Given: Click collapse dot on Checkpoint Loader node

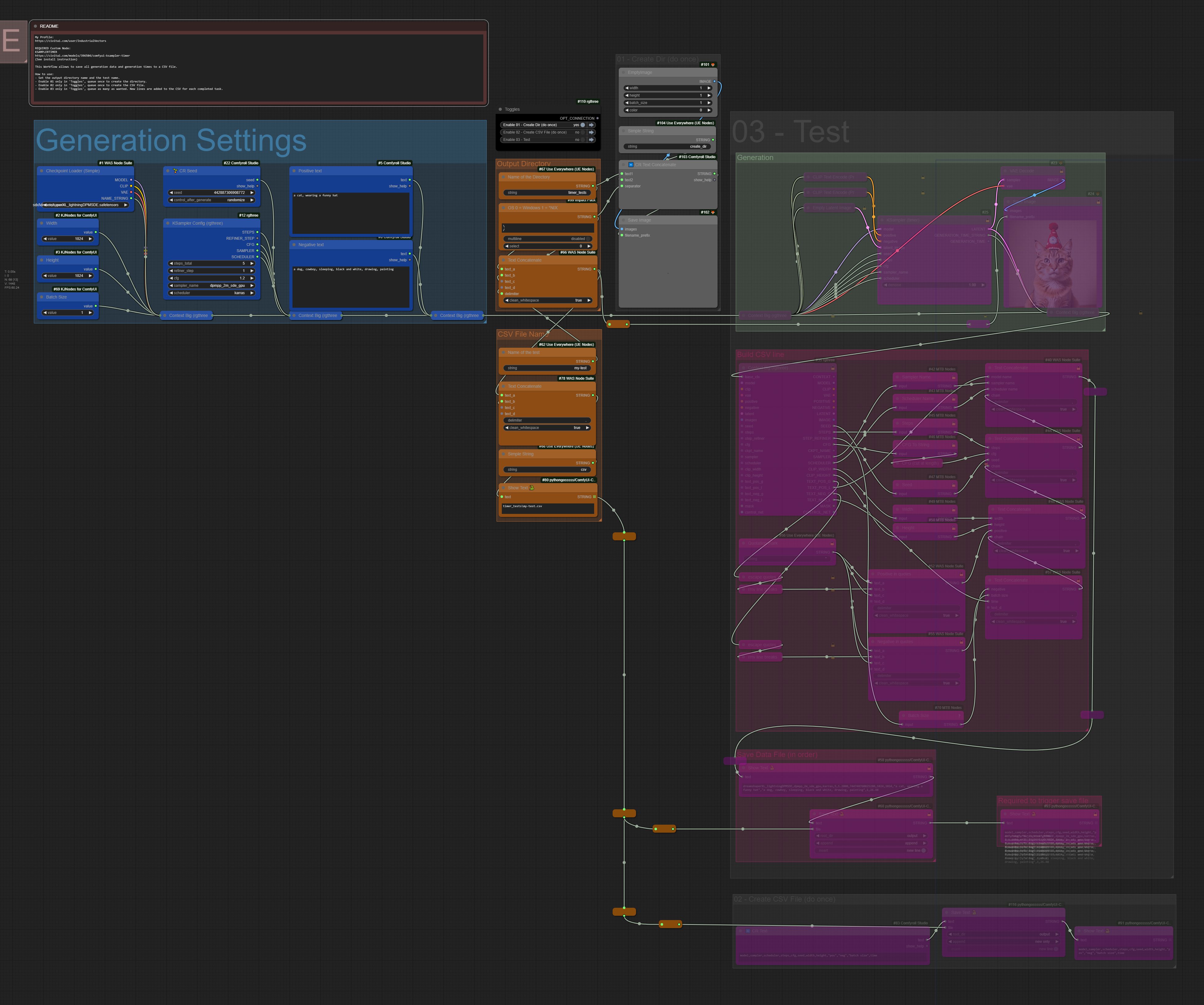Looking at the screenshot, I should 41,171.
